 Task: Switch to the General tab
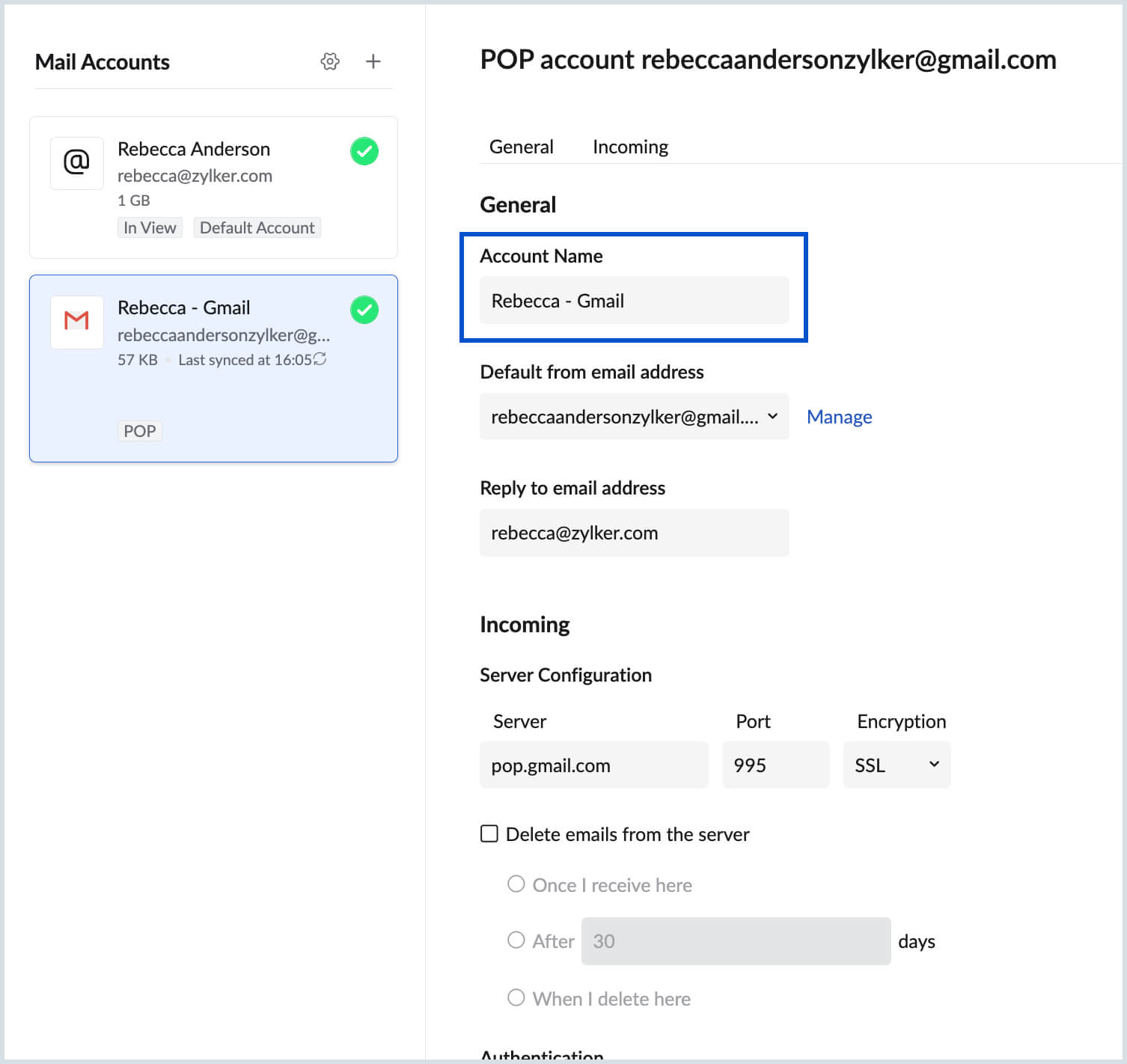(x=521, y=147)
